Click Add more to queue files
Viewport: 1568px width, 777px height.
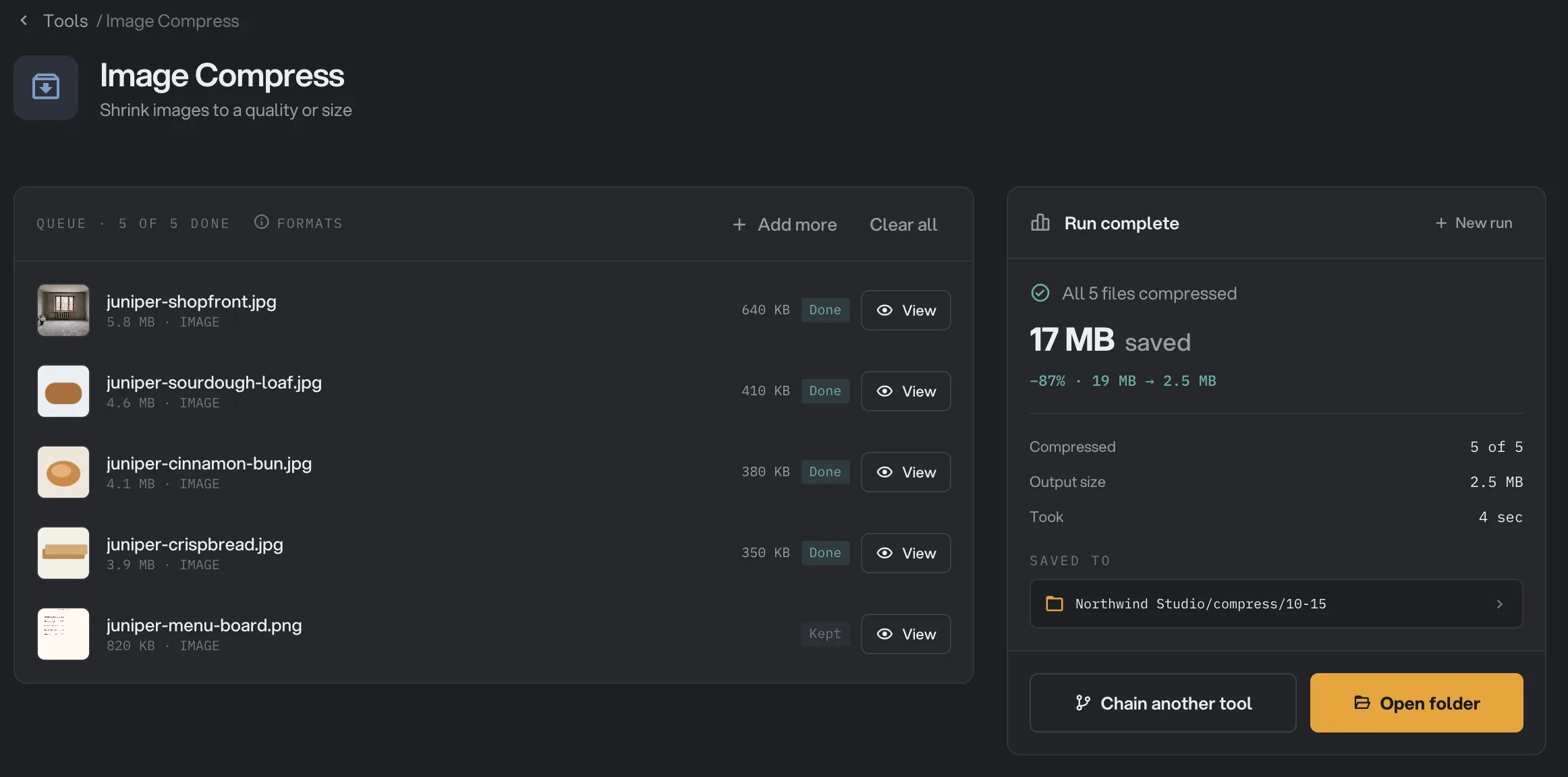(x=785, y=225)
